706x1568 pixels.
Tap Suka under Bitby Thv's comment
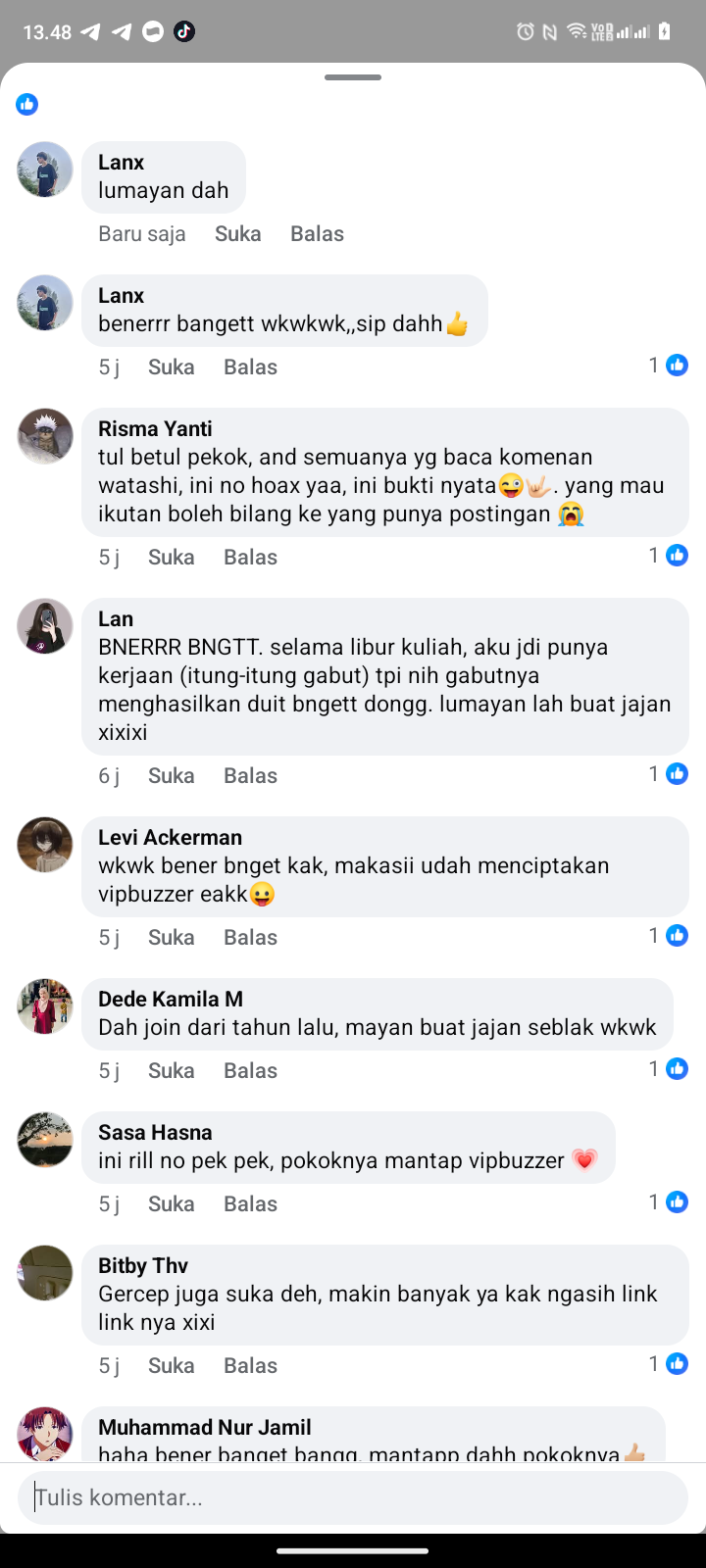172,1366
